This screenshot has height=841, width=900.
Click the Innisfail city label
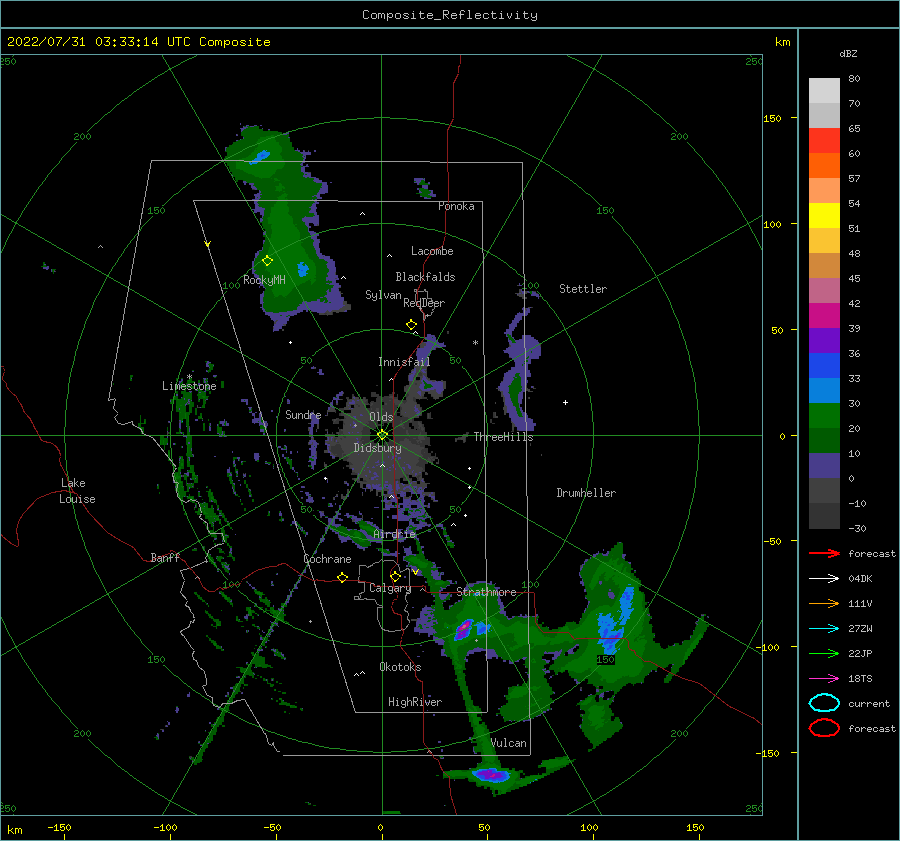tap(404, 362)
